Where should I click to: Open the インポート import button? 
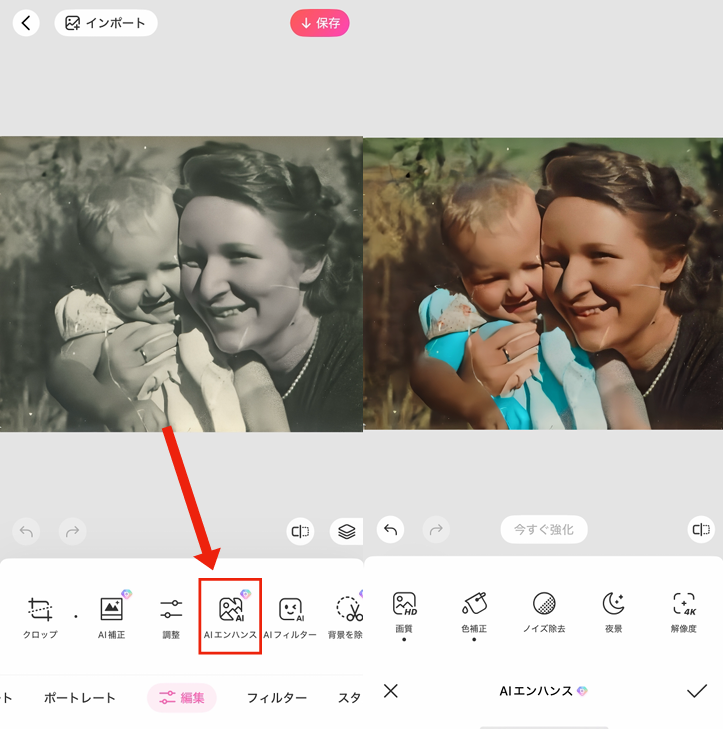click(106, 22)
